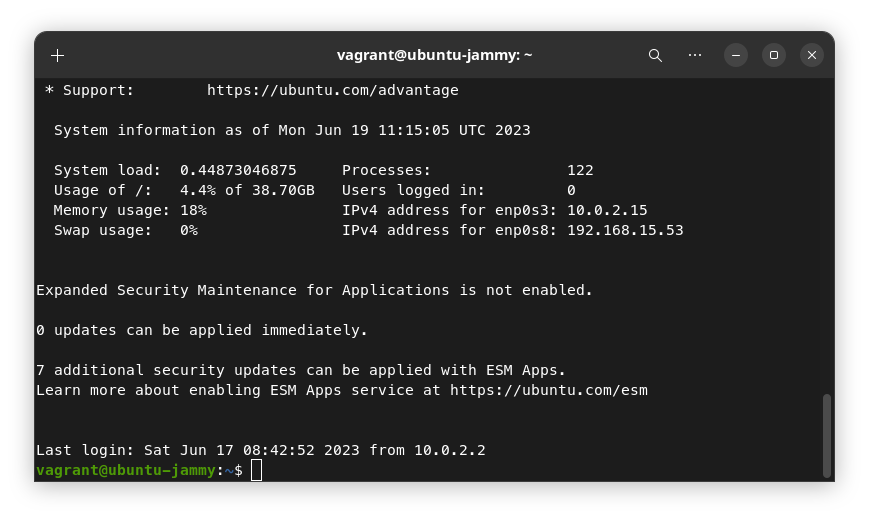Click the green vagrant@ubuntu-jammy prompt text
The height and width of the screenshot is (519, 869).
coord(125,470)
